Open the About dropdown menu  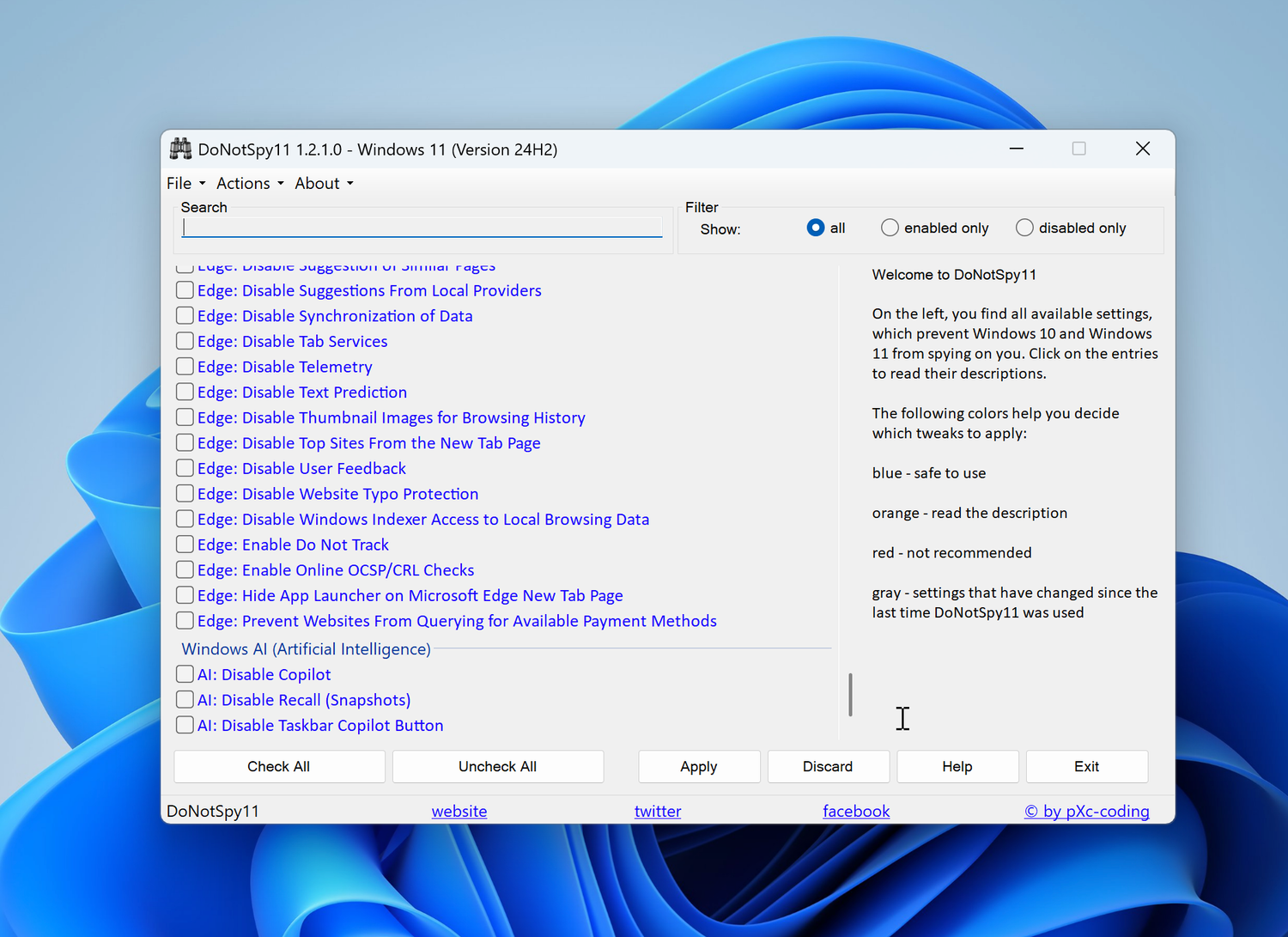[323, 183]
